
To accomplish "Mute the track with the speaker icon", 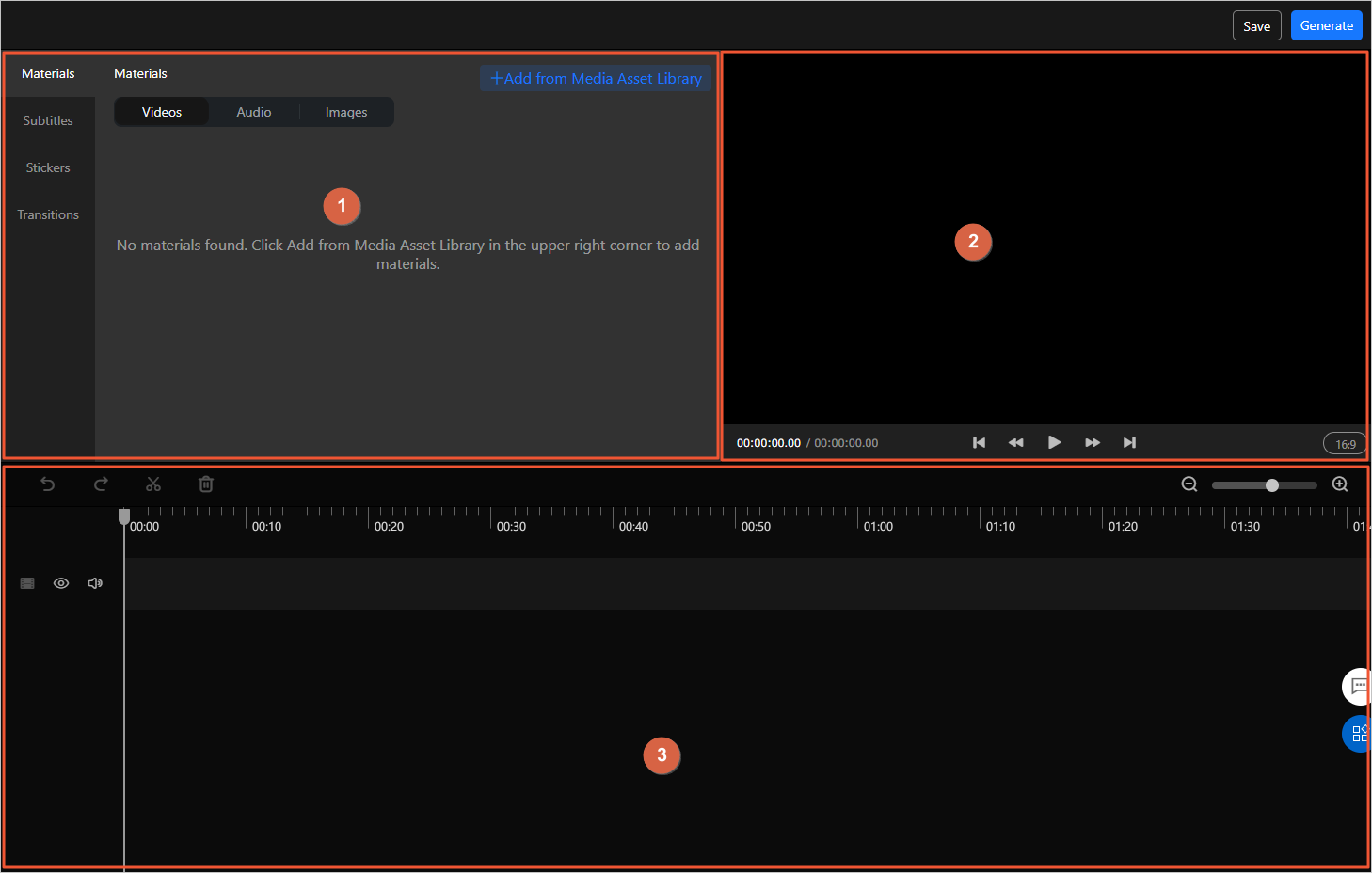I will (95, 583).
